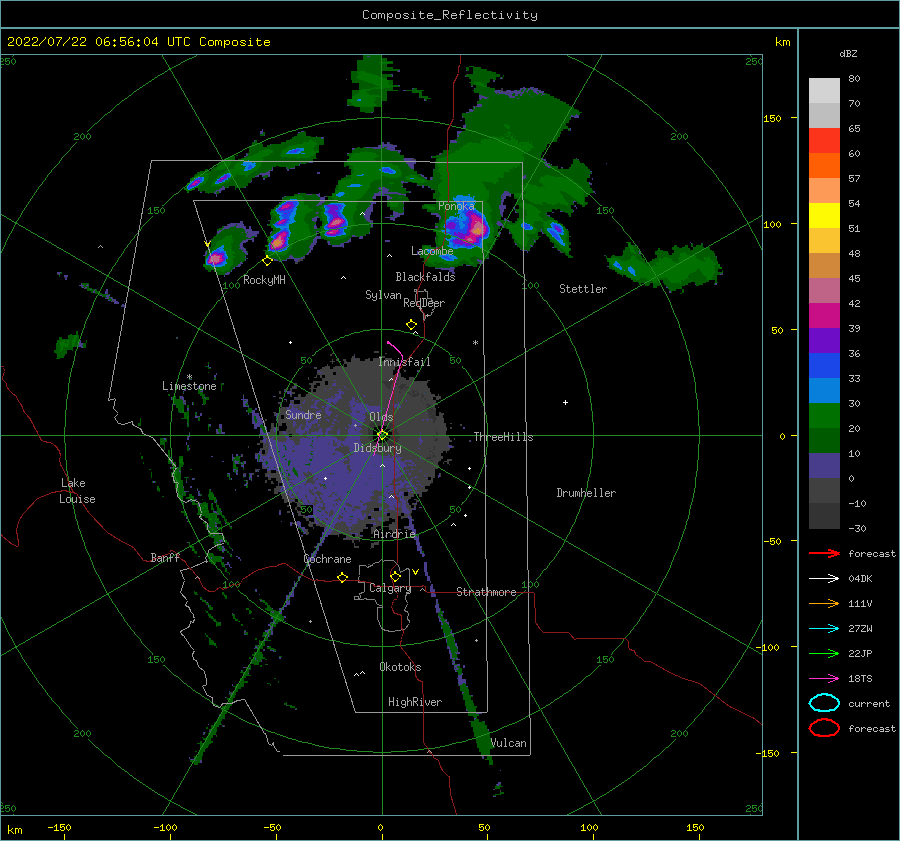The image size is (900, 841).
Task: Click the Okotoks label
Action: [400, 667]
